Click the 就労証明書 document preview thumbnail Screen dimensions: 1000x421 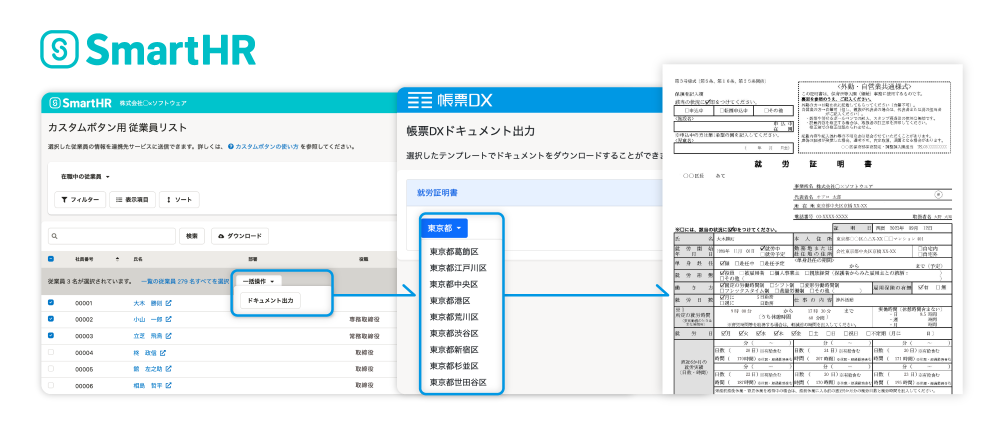(812, 228)
